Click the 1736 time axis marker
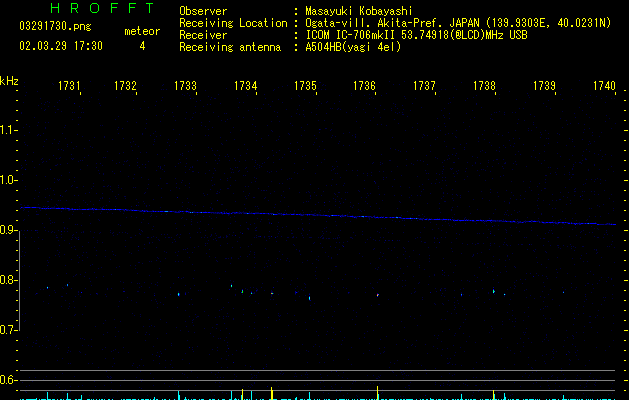 click(364, 86)
